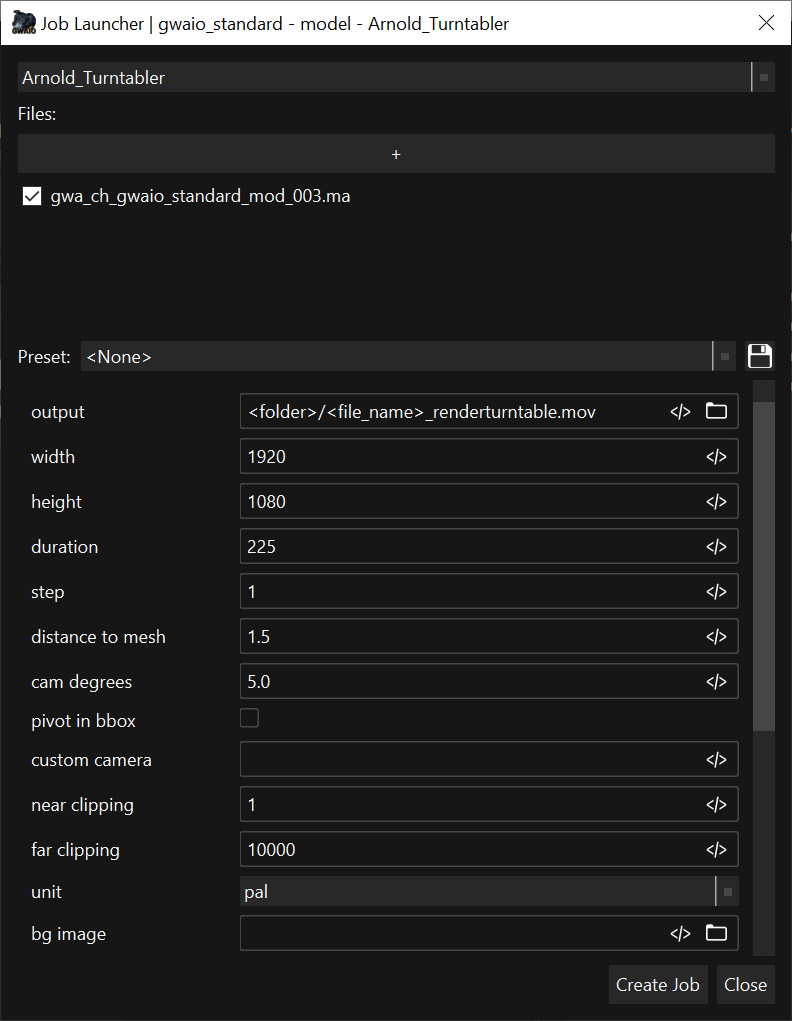Enable the pivot in bbox checkbox
The width and height of the screenshot is (792, 1021).
click(x=249, y=718)
